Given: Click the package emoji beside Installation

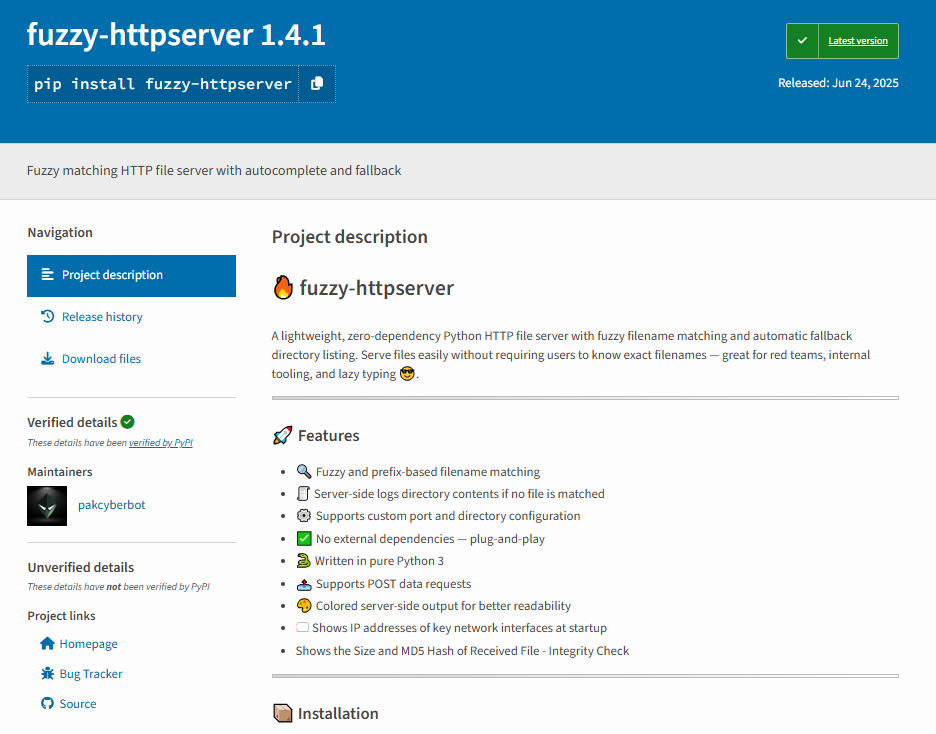Looking at the screenshot, I should [x=282, y=713].
